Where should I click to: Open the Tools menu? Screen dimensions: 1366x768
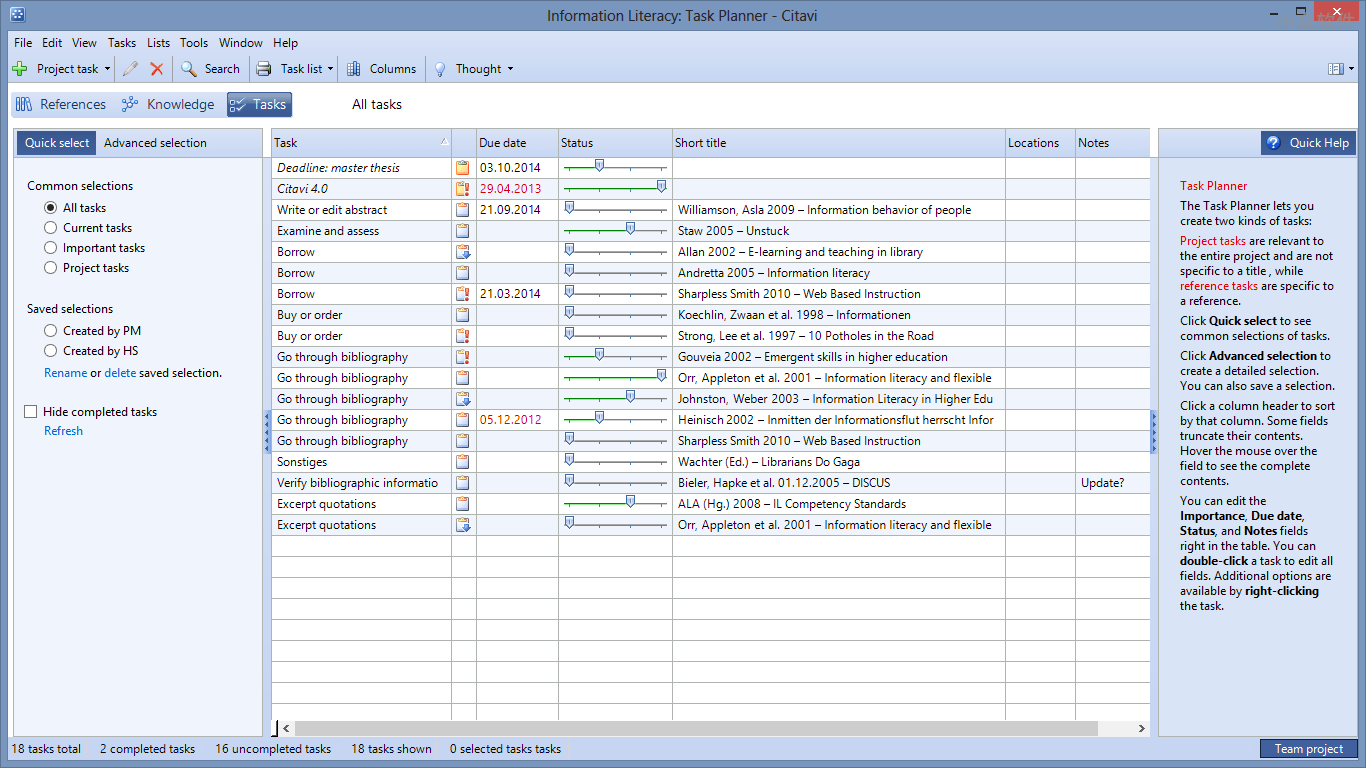194,43
